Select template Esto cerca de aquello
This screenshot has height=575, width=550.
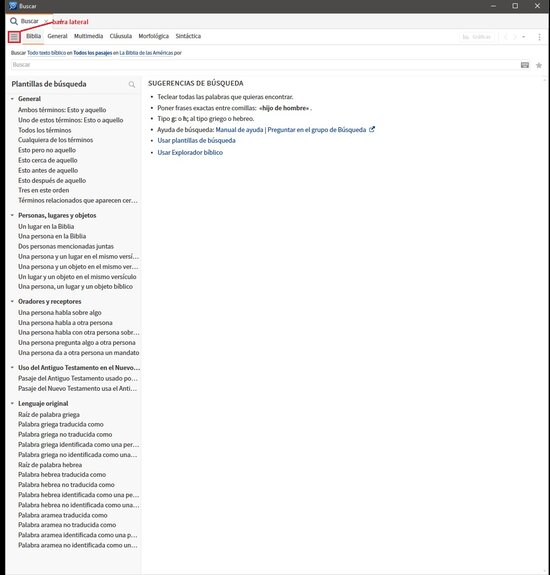pos(48,160)
